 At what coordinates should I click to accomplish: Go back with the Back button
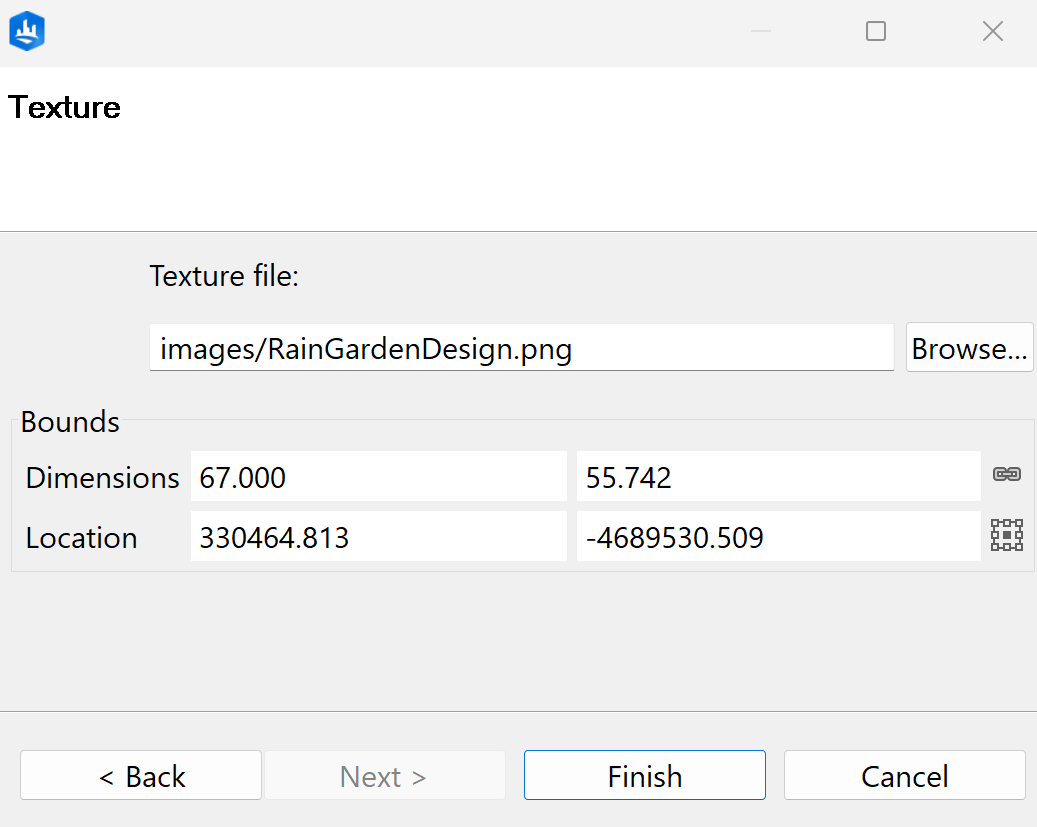[x=141, y=776]
